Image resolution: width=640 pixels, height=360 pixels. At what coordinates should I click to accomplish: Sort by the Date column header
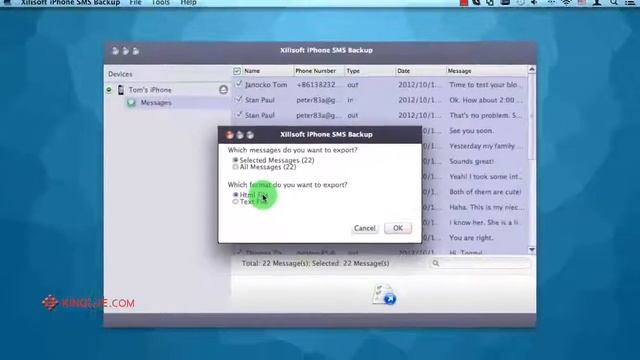point(420,71)
